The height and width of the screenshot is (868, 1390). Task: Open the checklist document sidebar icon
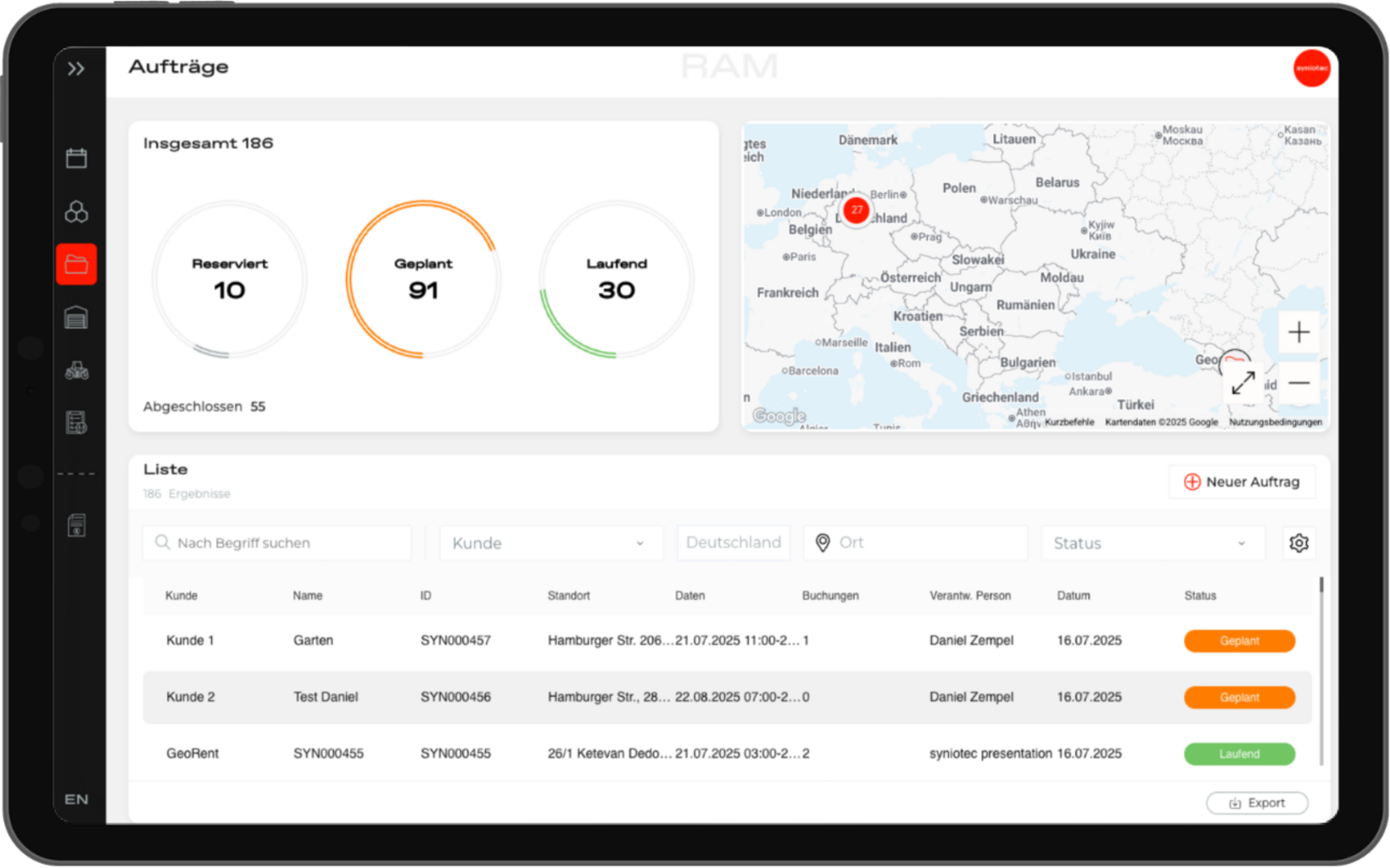[76, 422]
